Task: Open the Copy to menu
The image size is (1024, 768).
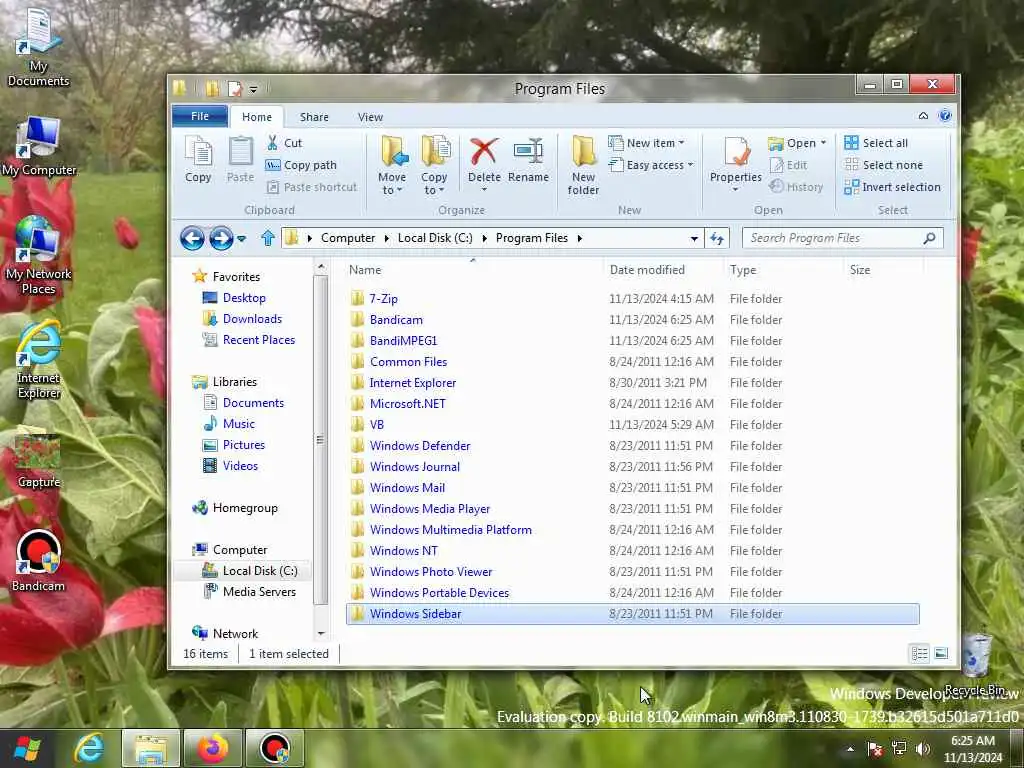Action: pyautogui.click(x=434, y=165)
